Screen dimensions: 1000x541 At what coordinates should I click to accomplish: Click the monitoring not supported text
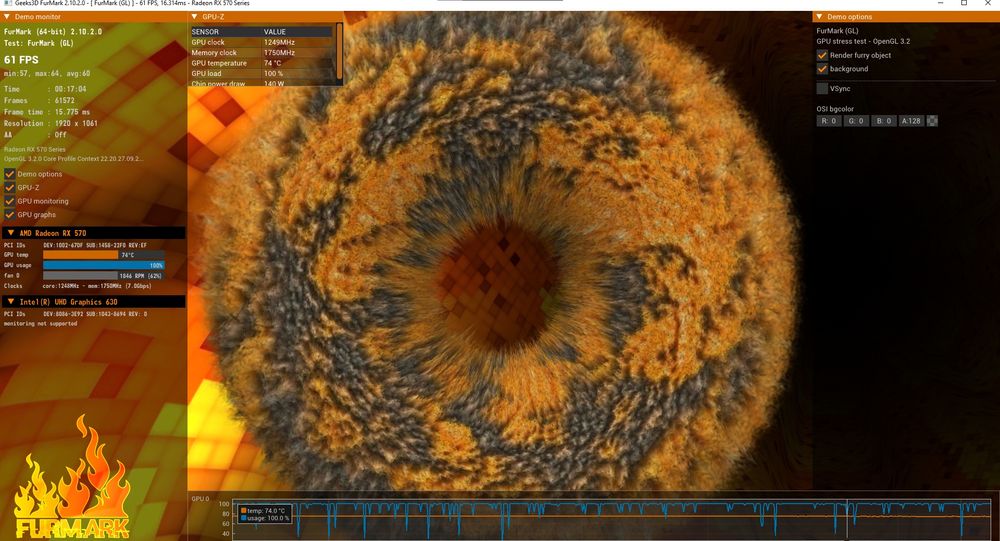tap(40, 323)
